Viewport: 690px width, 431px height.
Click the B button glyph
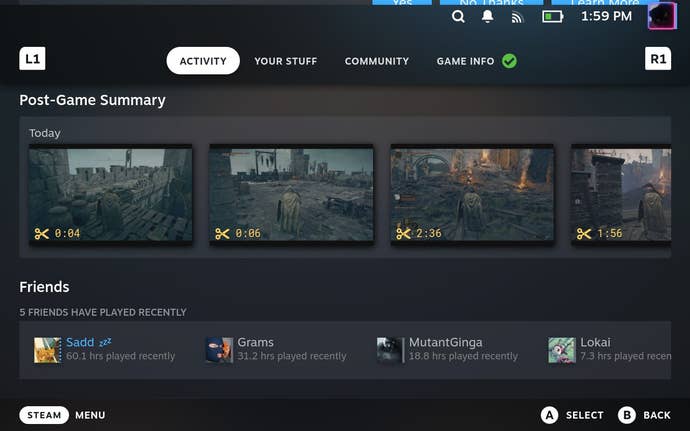pyautogui.click(x=627, y=415)
